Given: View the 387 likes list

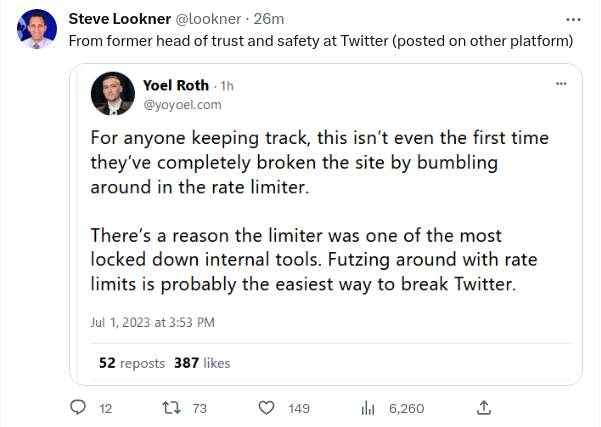Looking at the screenshot, I should [202, 363].
